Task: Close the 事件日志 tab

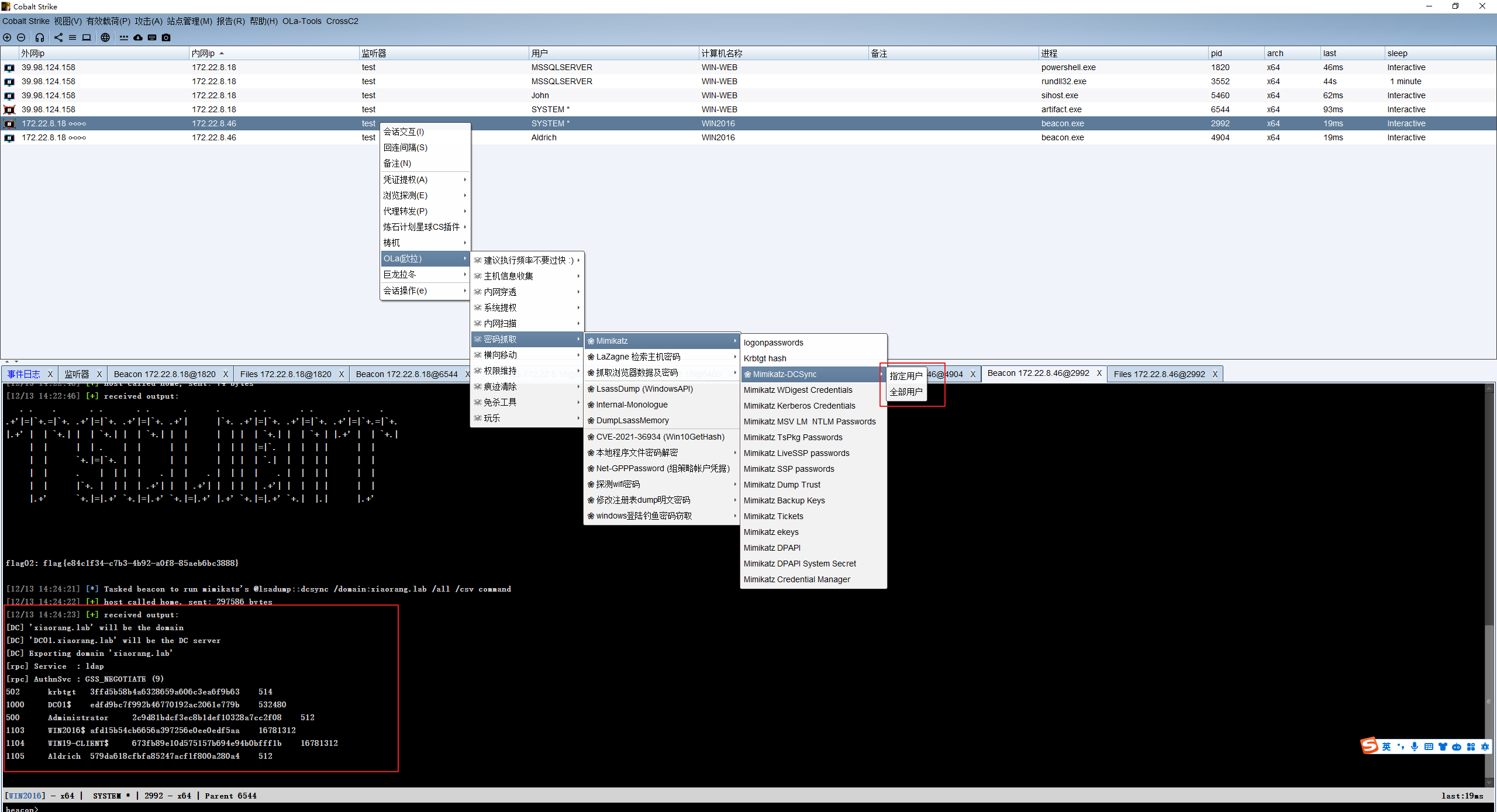Action: click(50, 374)
